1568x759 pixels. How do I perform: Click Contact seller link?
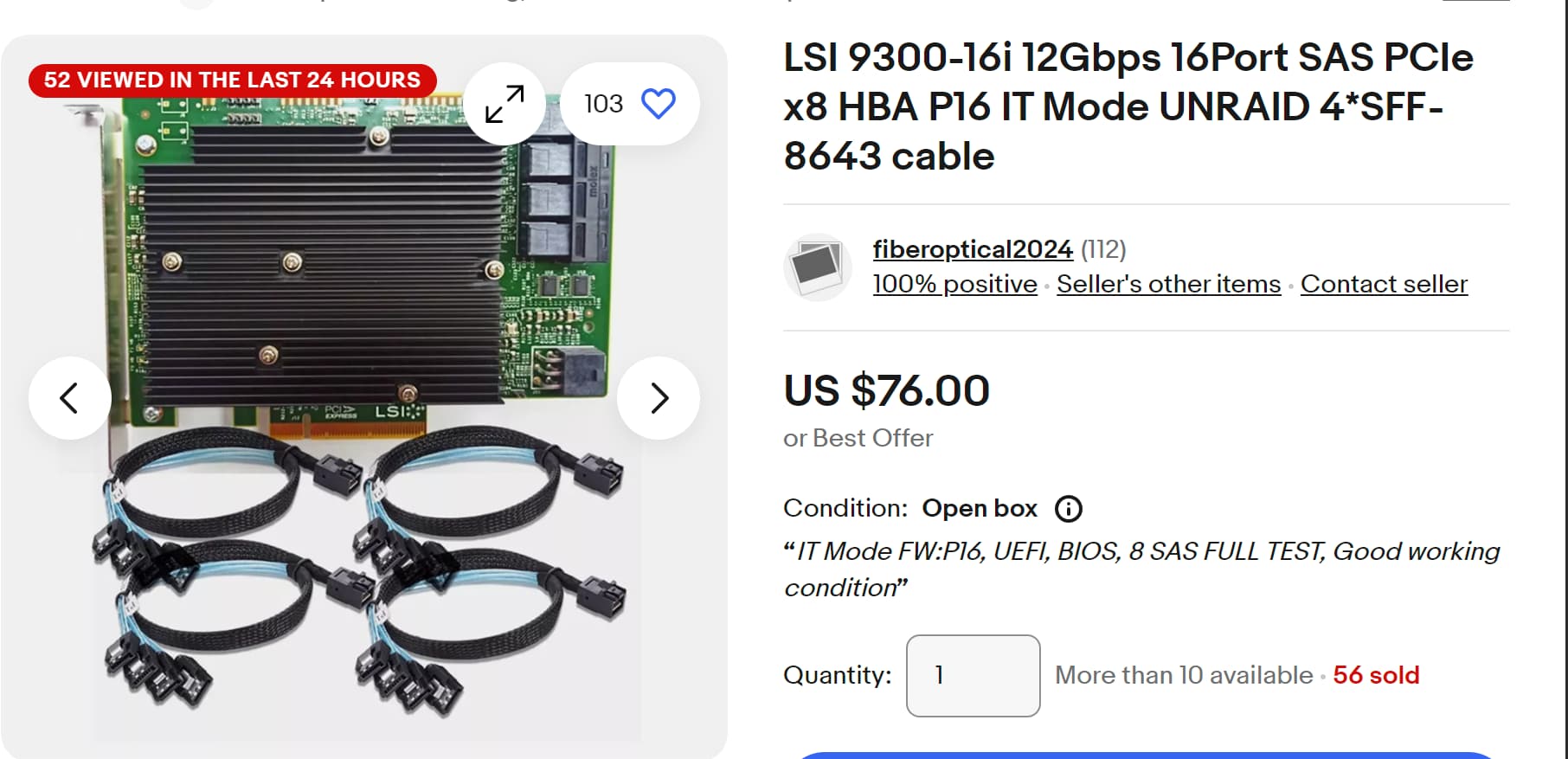tap(1384, 284)
